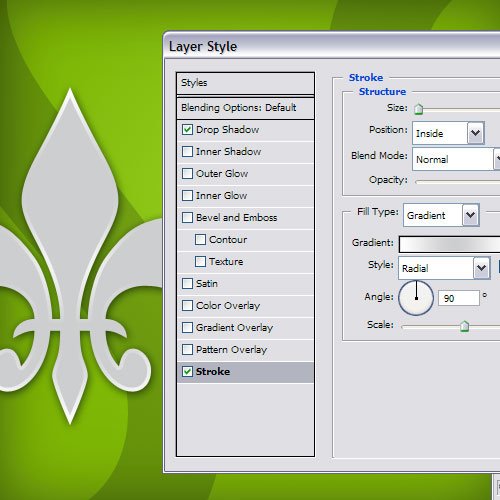Tick the Texture sub-option checkbox
This screenshot has width=500, height=500.
click(200, 262)
